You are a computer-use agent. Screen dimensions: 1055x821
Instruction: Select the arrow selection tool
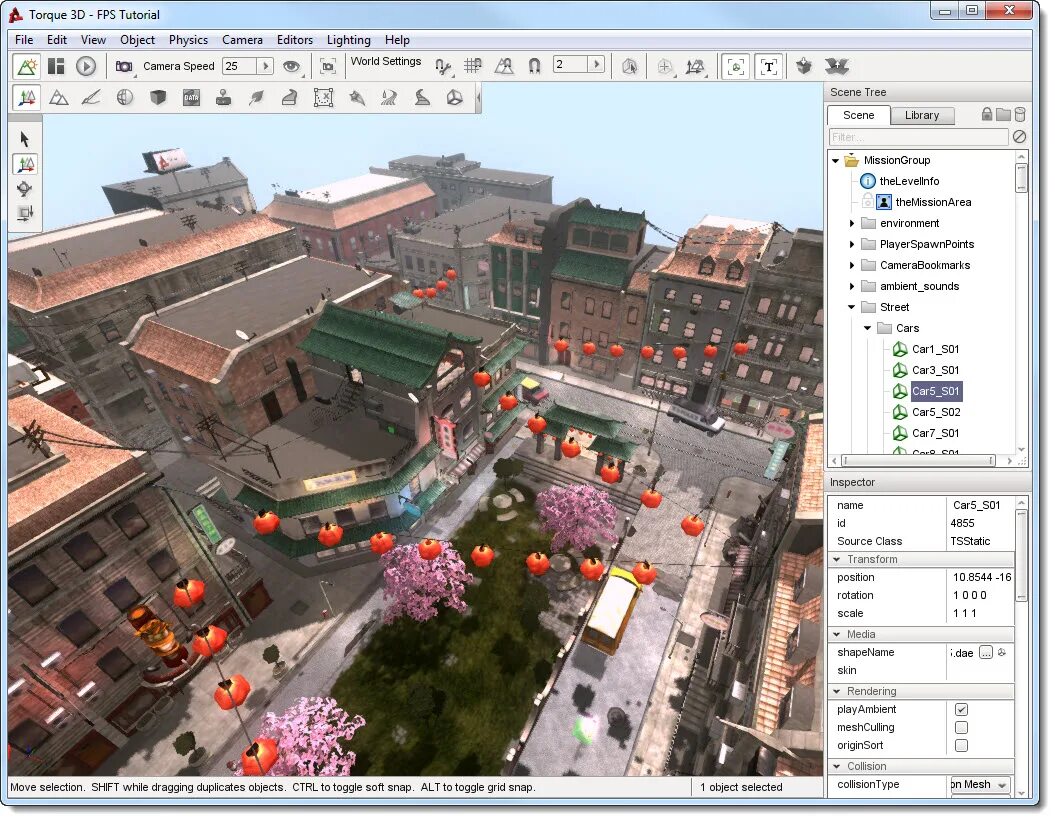[25, 138]
